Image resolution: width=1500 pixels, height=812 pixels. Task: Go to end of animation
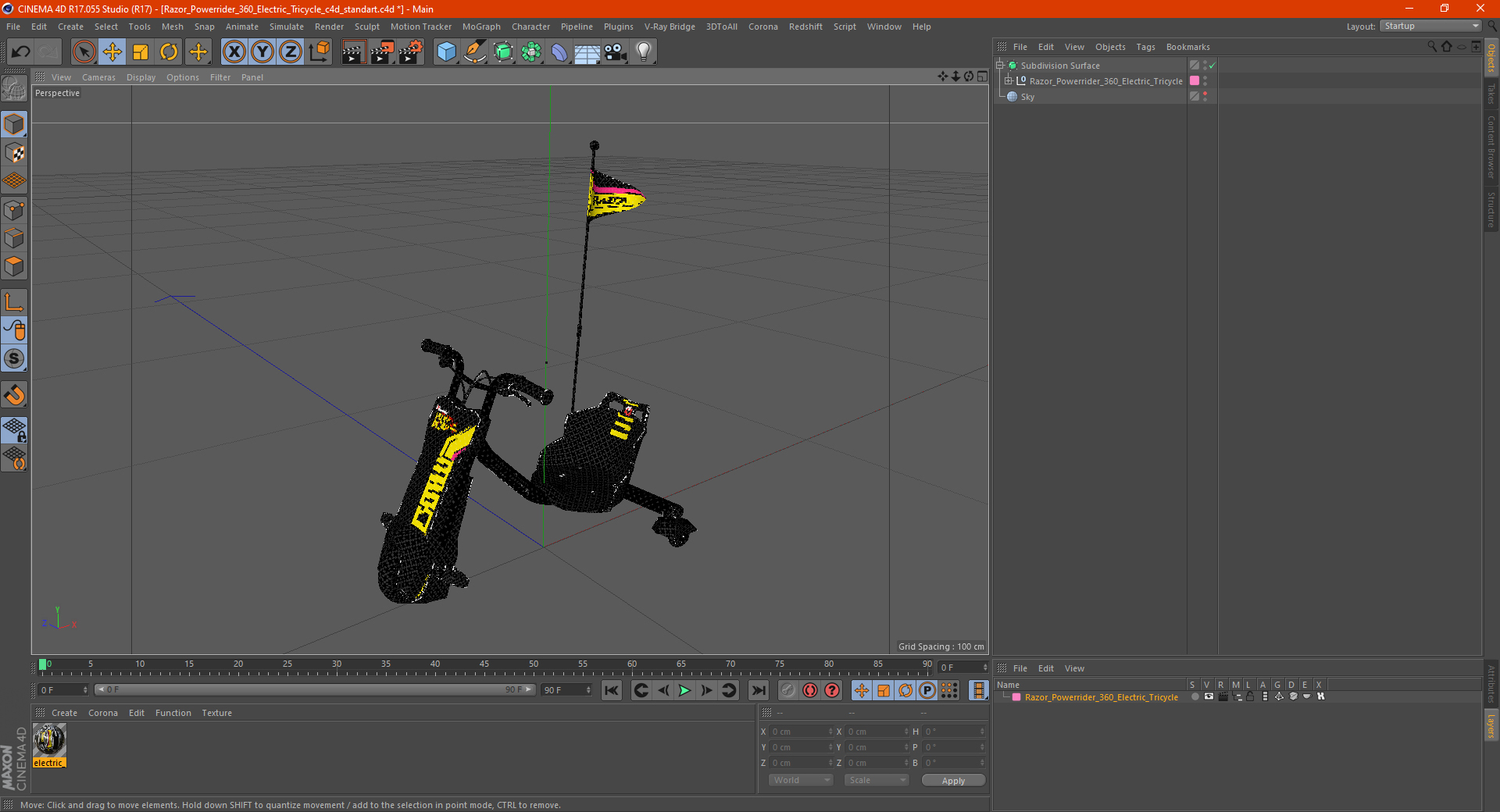[x=758, y=690]
